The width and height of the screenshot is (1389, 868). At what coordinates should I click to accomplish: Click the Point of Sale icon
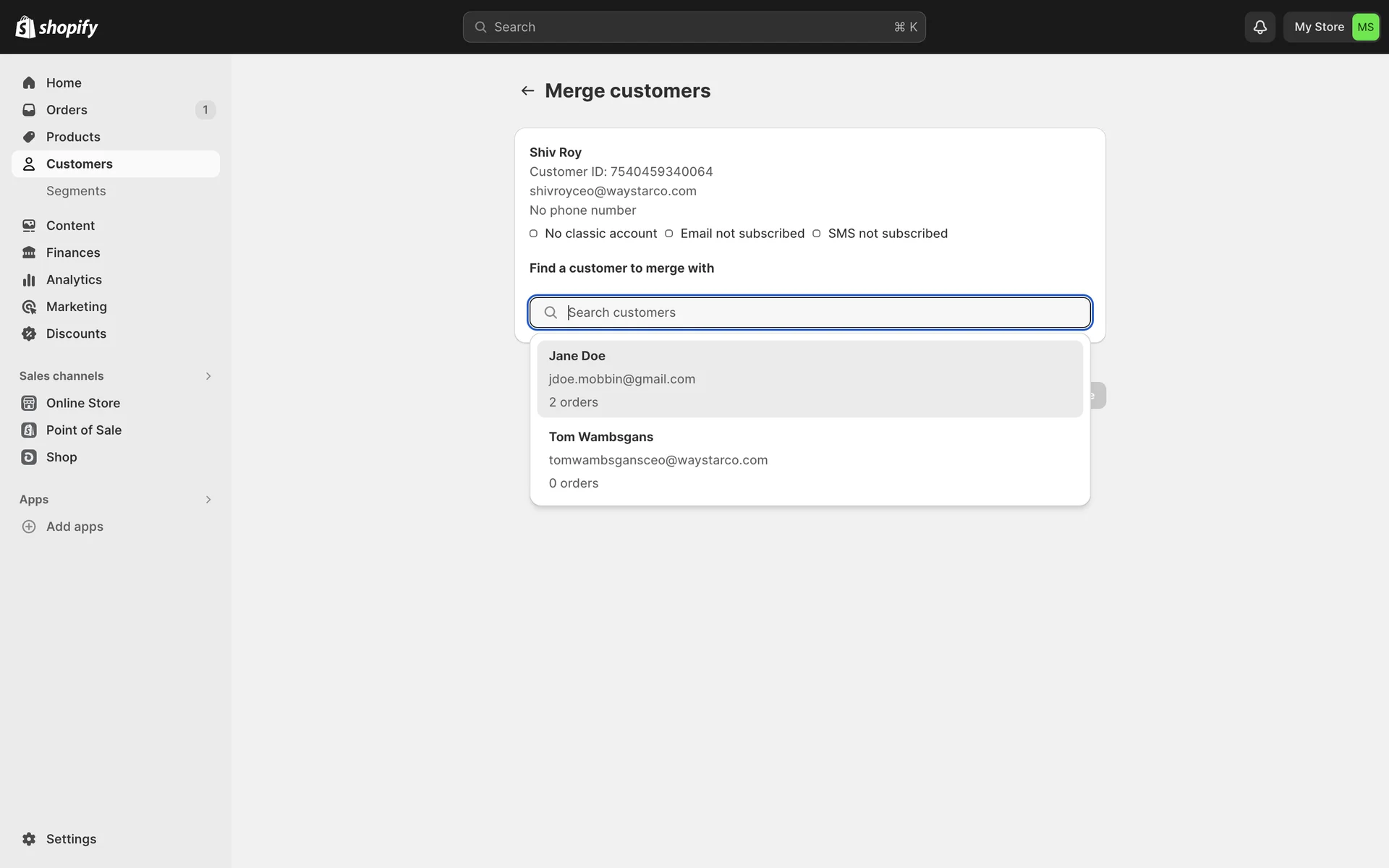(29, 430)
